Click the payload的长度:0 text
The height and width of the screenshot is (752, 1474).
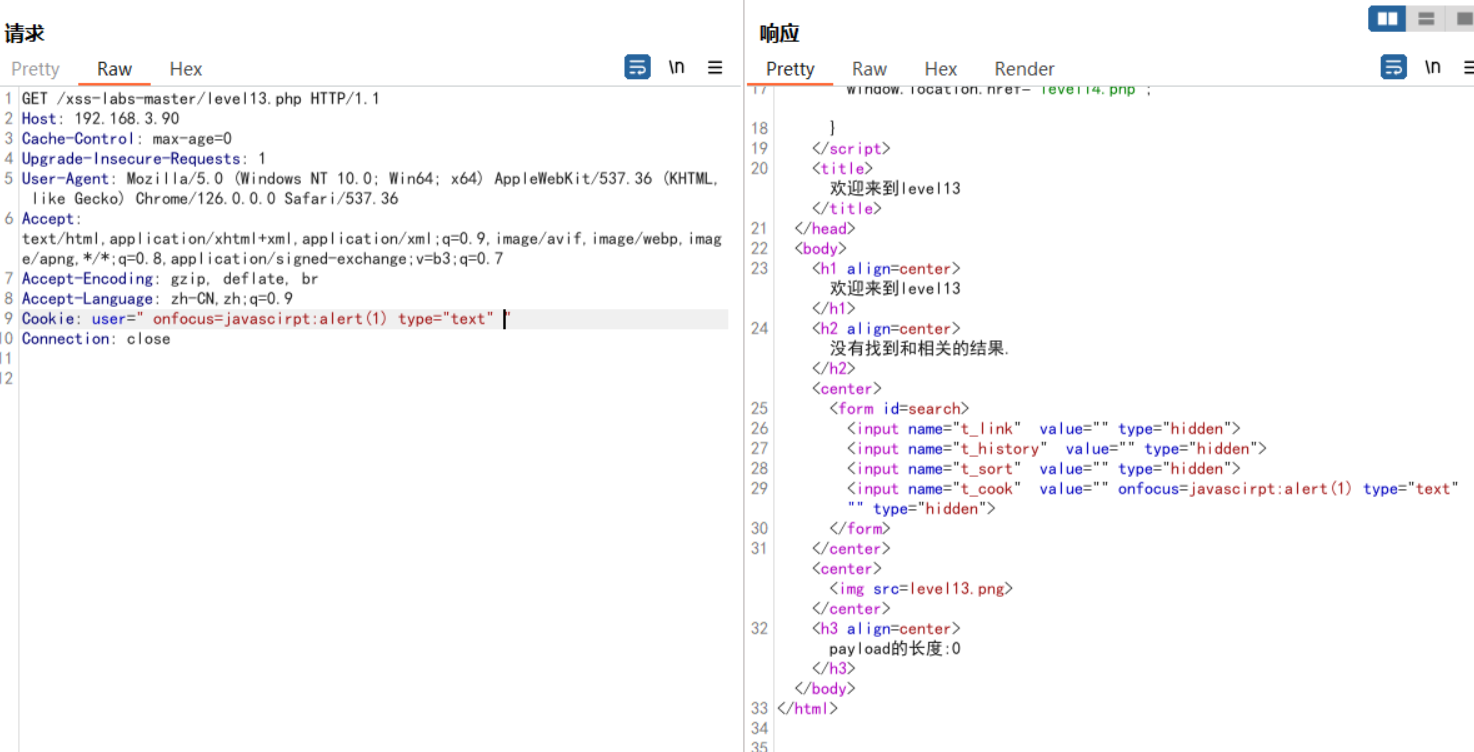(x=895, y=649)
